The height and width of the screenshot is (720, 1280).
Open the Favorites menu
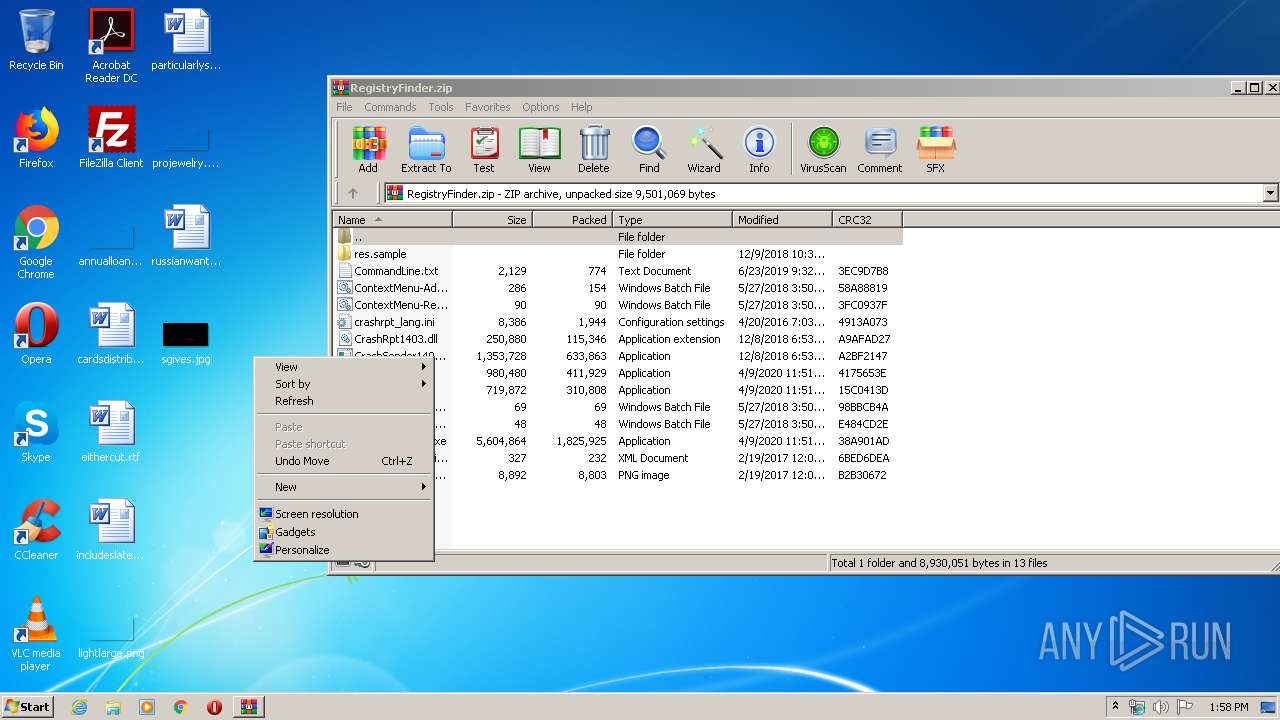click(488, 107)
